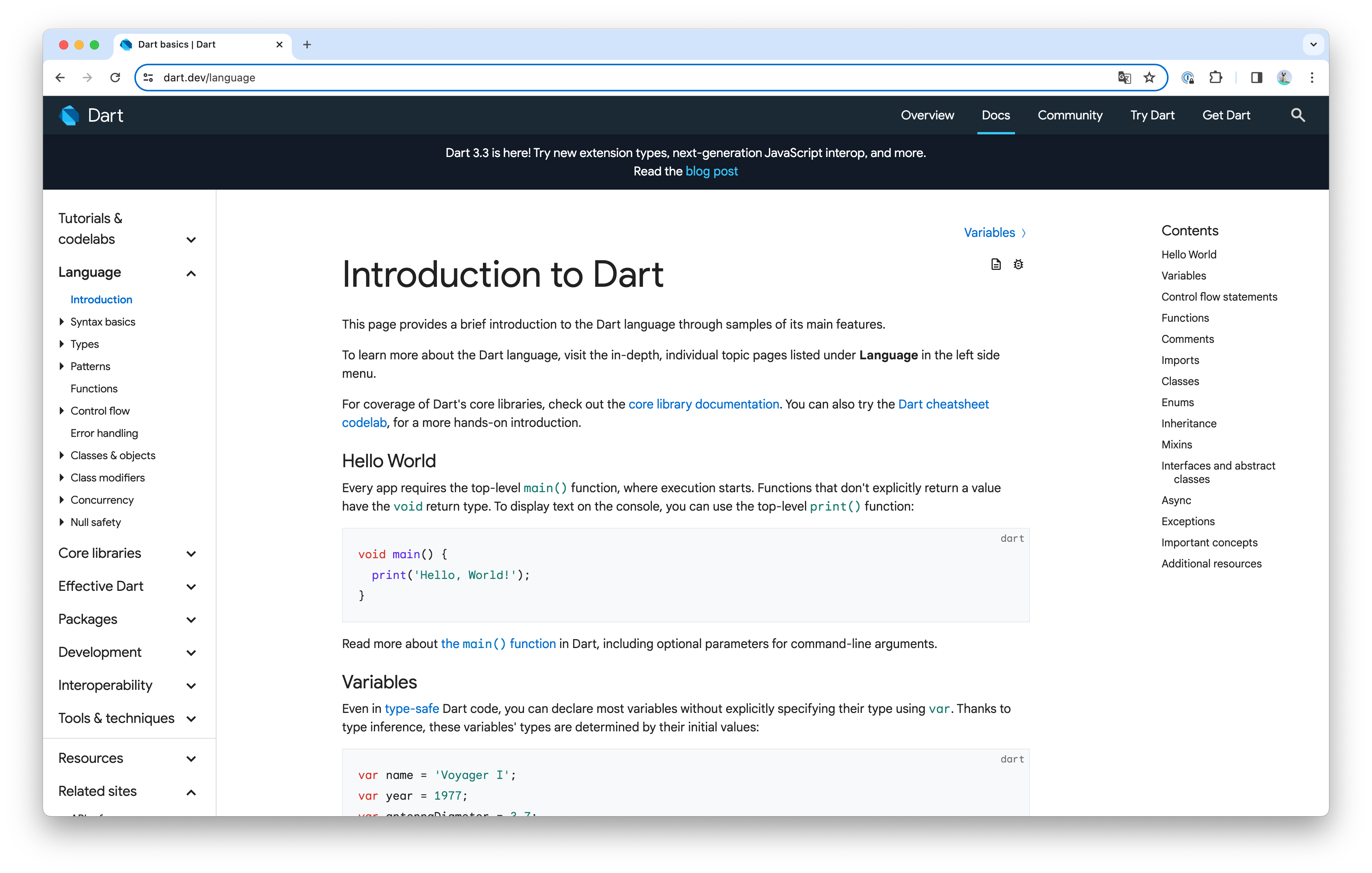The image size is (1372, 873).
Task: Reload the page with the refresh icon
Action: pos(115,78)
